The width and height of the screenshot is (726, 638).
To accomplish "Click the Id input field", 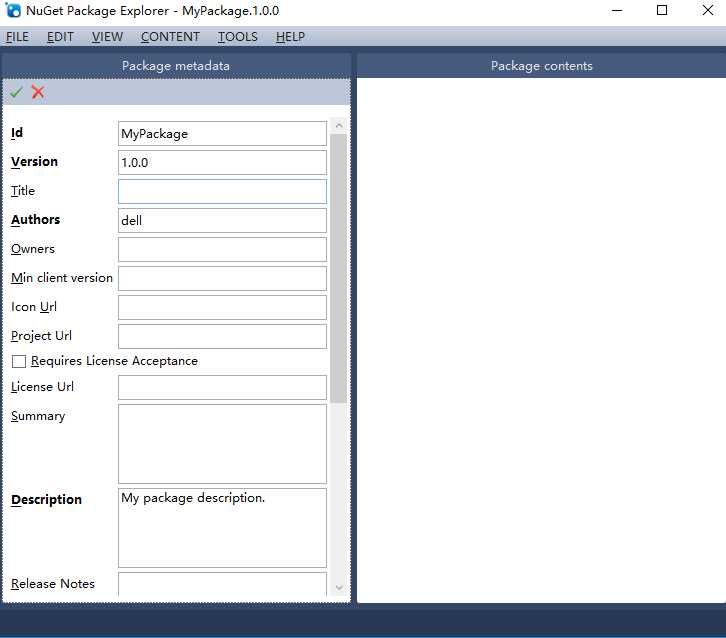I will [222, 133].
